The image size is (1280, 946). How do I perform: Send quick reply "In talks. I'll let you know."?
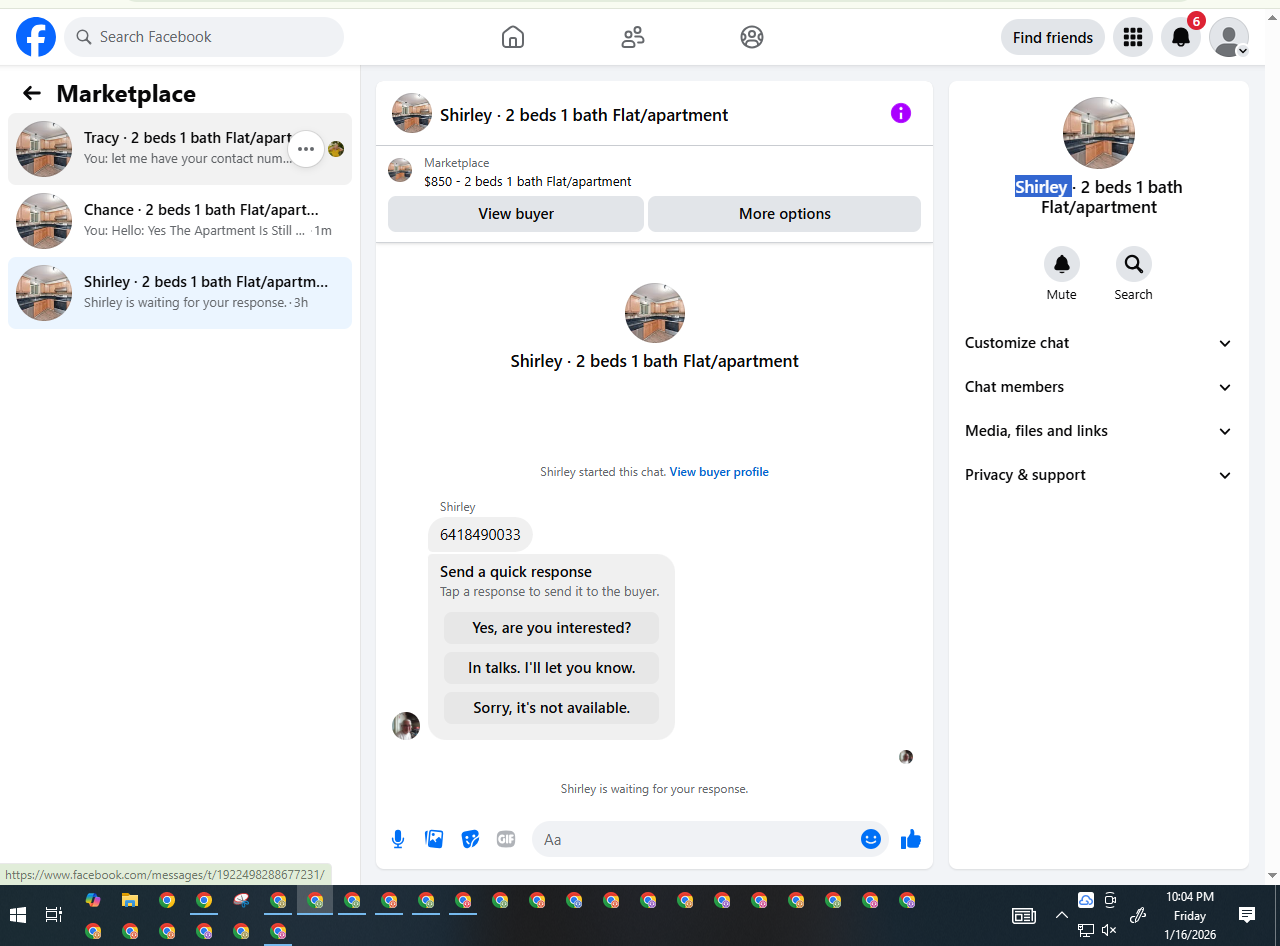click(552, 668)
